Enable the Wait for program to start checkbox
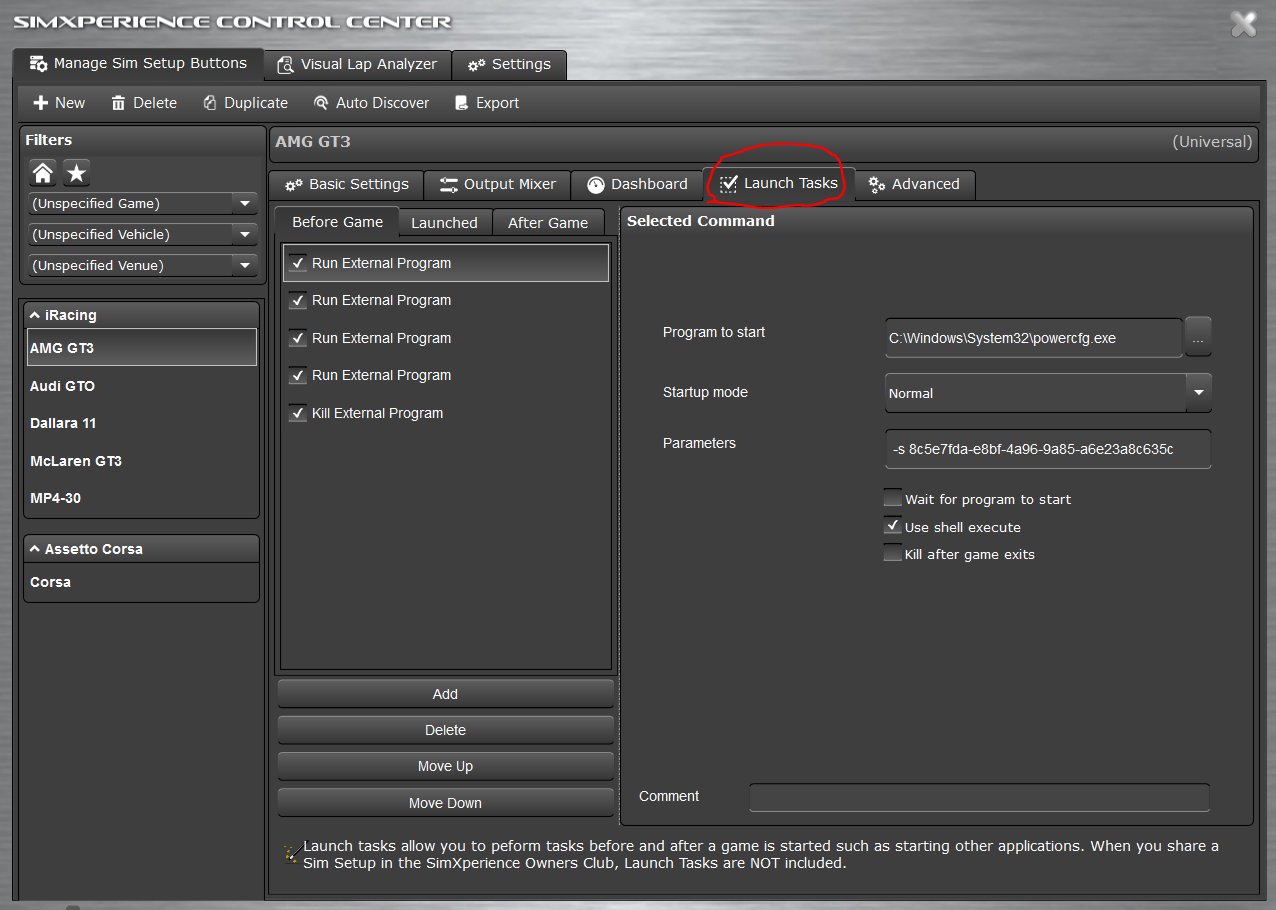This screenshot has width=1276, height=910. [893, 499]
